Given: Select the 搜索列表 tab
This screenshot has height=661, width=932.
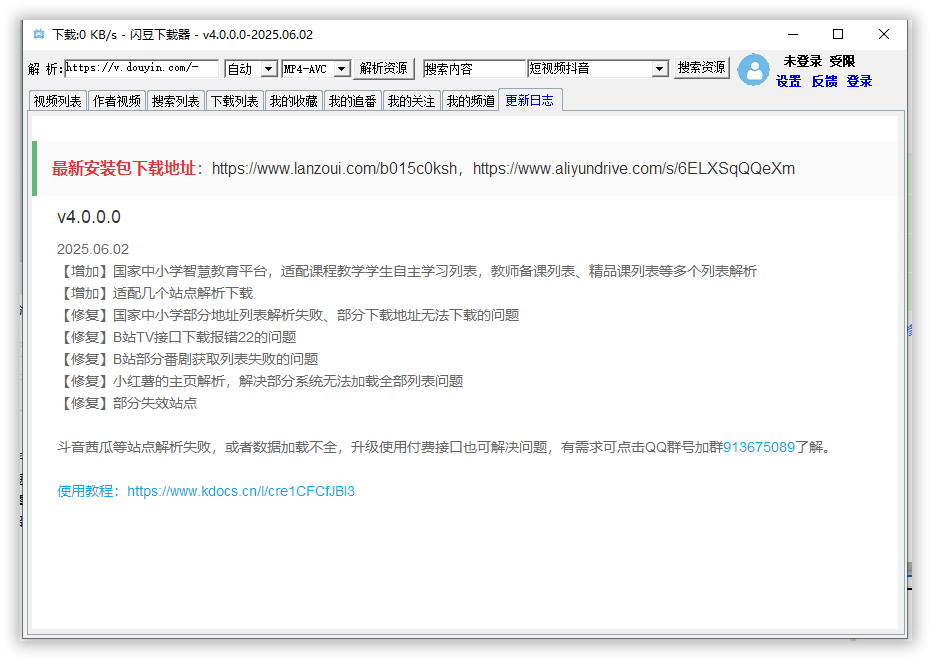Looking at the screenshot, I should 175,101.
